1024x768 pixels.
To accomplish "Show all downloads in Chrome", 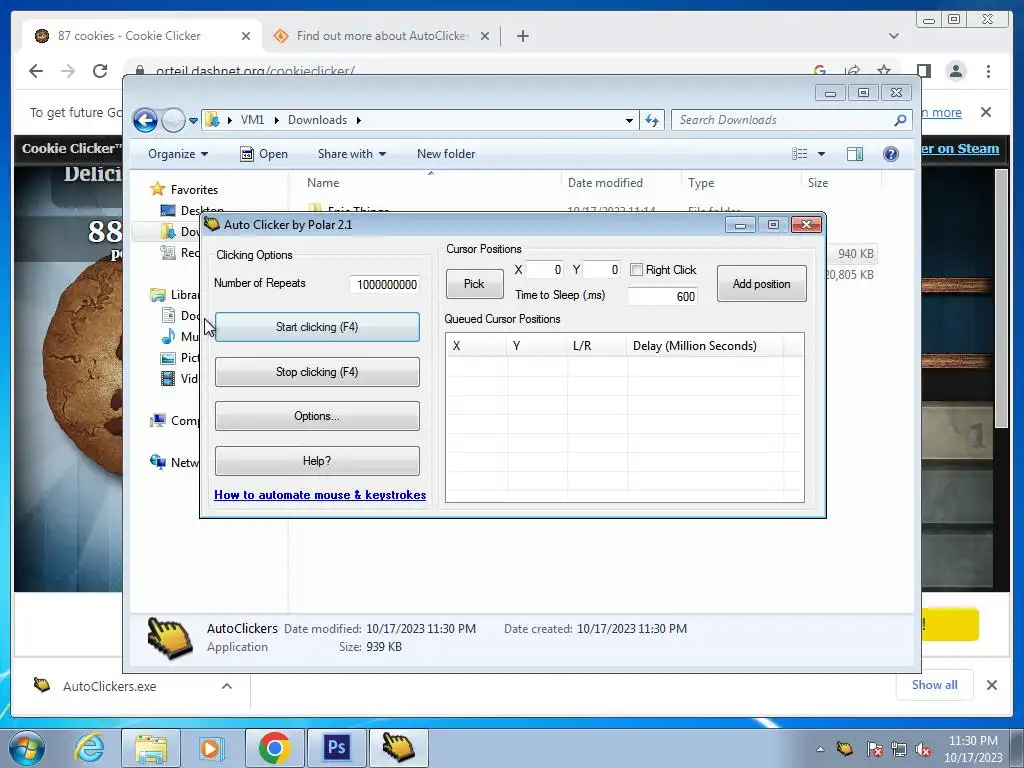I will coord(935,684).
